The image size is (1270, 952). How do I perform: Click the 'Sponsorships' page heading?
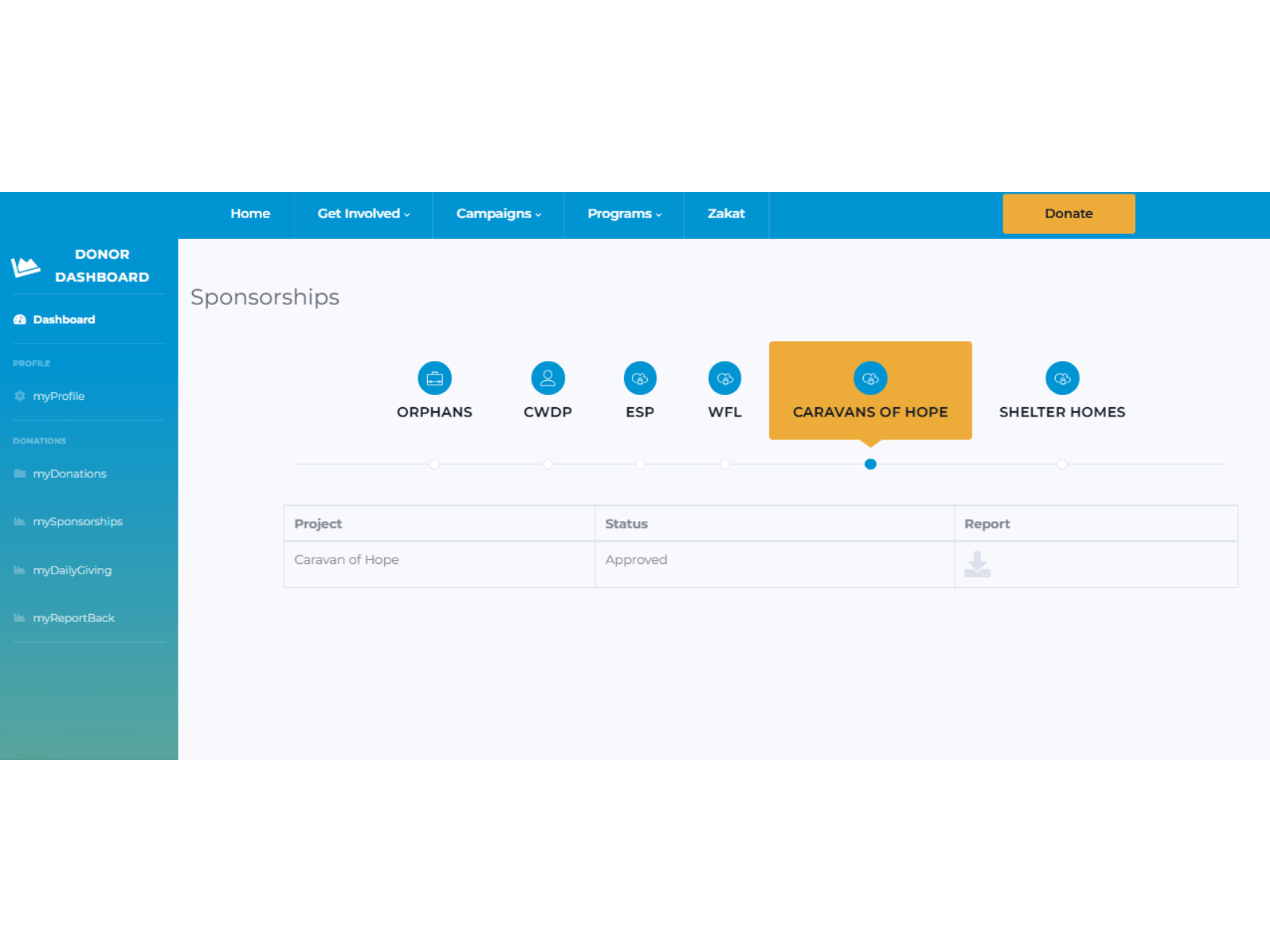point(265,297)
